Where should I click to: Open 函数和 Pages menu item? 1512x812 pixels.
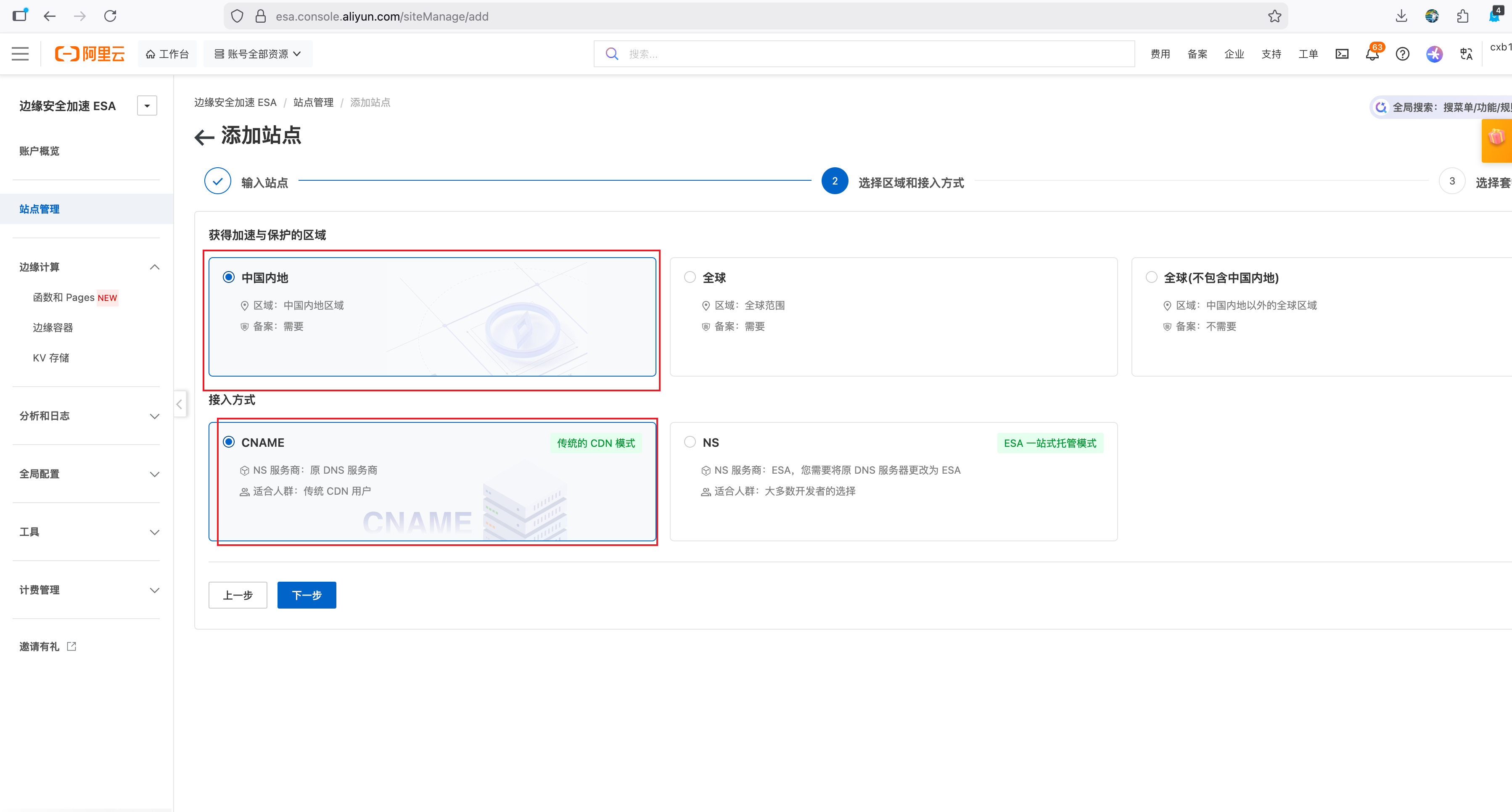pos(63,298)
